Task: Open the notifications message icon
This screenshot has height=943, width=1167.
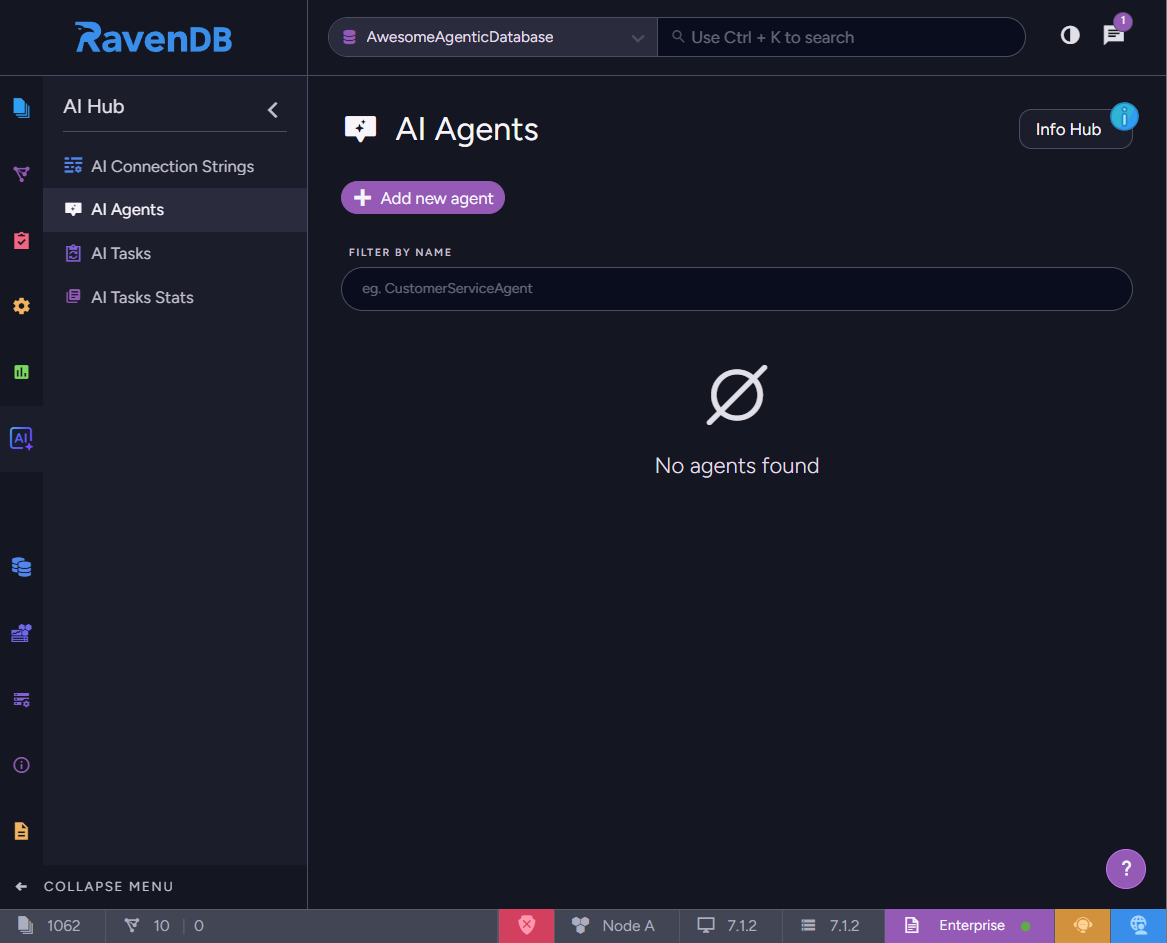Action: pyautogui.click(x=1113, y=35)
